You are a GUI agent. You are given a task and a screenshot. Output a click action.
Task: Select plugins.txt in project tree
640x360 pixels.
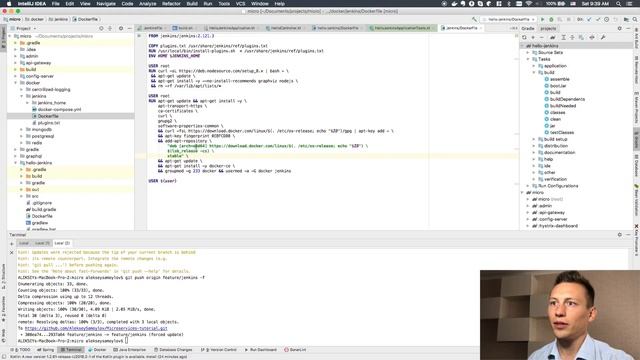pyautogui.click(x=46, y=123)
